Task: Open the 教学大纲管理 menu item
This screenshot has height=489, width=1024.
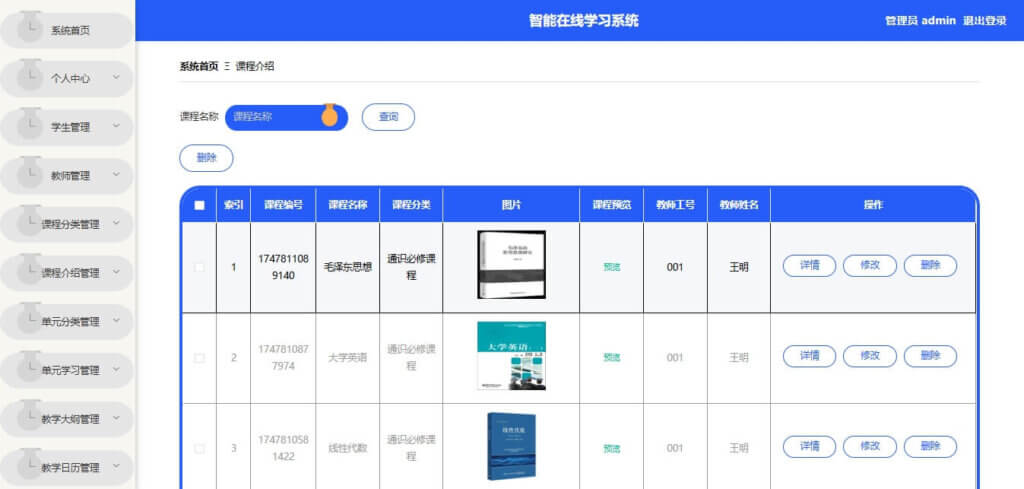Action: pyautogui.click(x=70, y=419)
